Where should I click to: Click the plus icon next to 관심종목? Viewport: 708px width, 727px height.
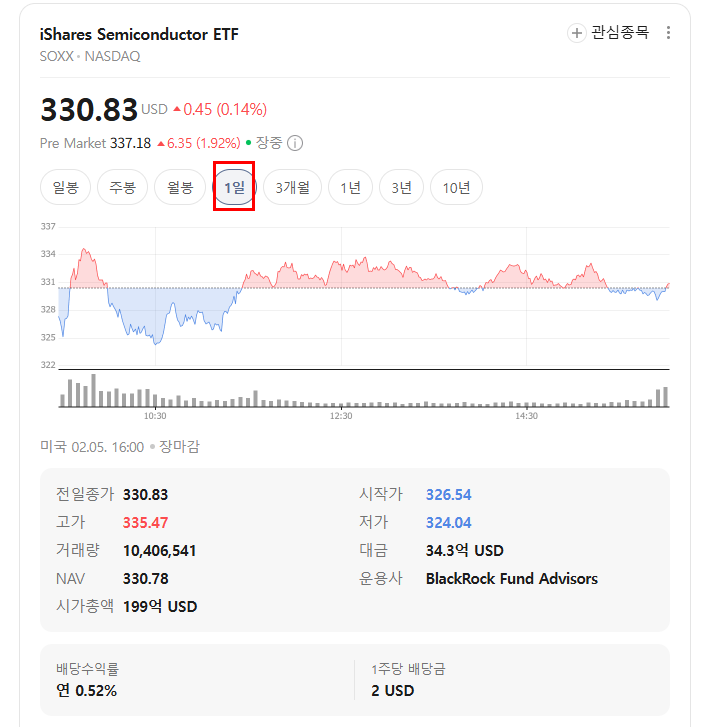576,33
